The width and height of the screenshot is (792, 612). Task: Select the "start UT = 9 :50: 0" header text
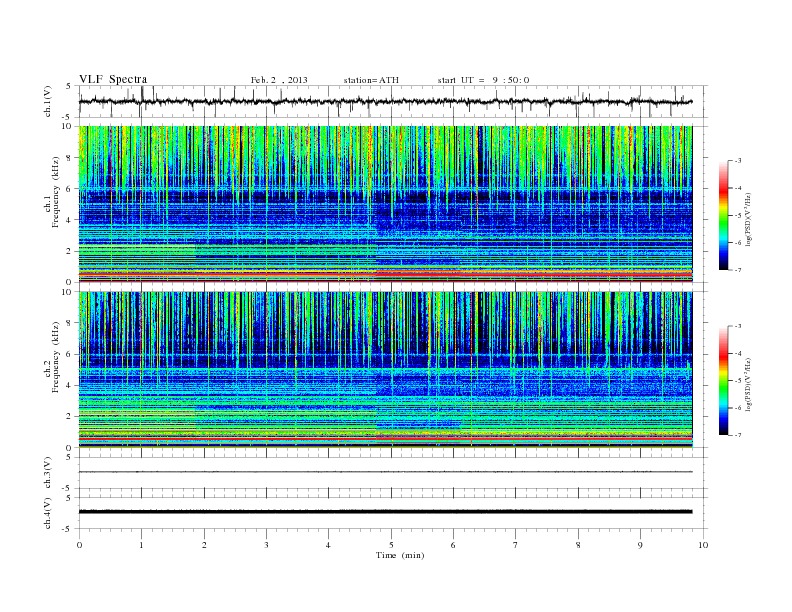[x=483, y=80]
